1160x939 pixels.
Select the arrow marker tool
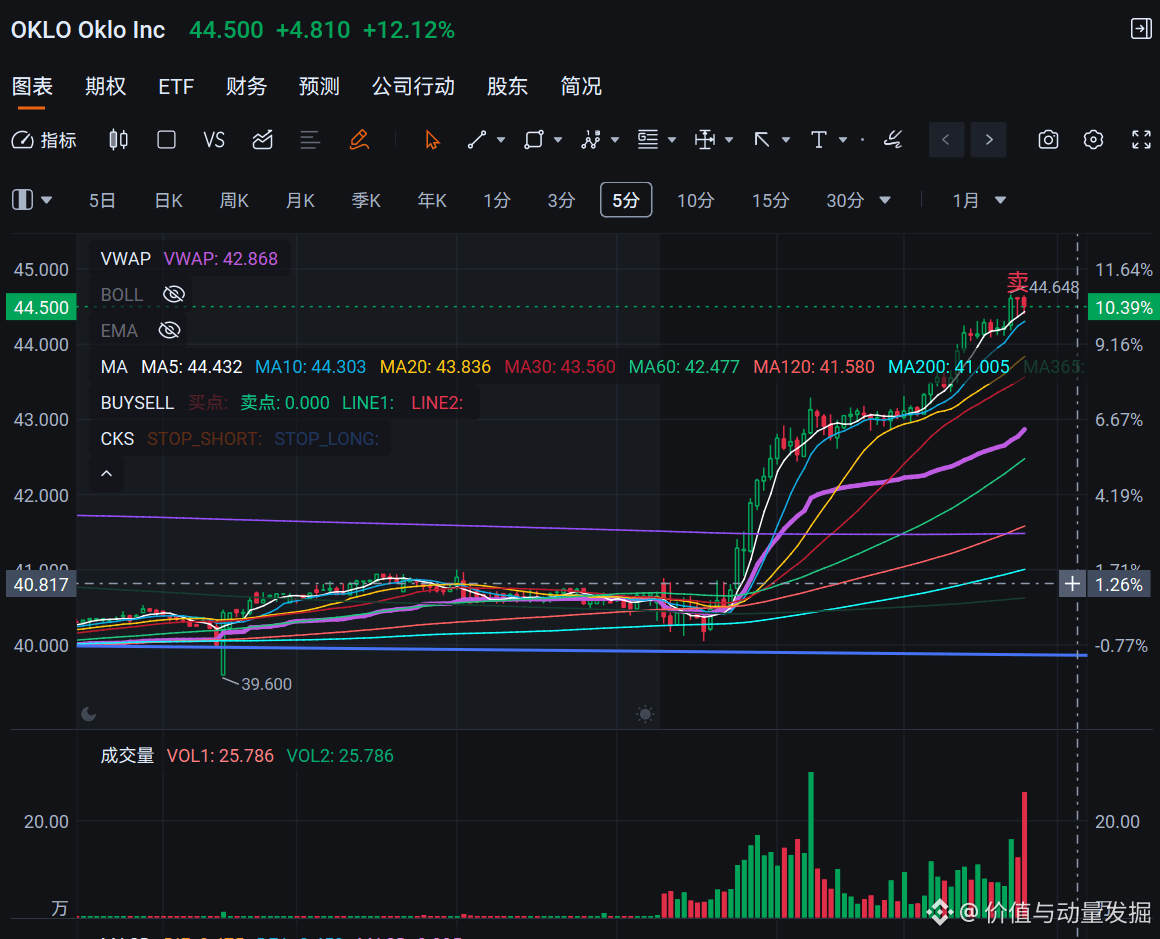click(761, 140)
